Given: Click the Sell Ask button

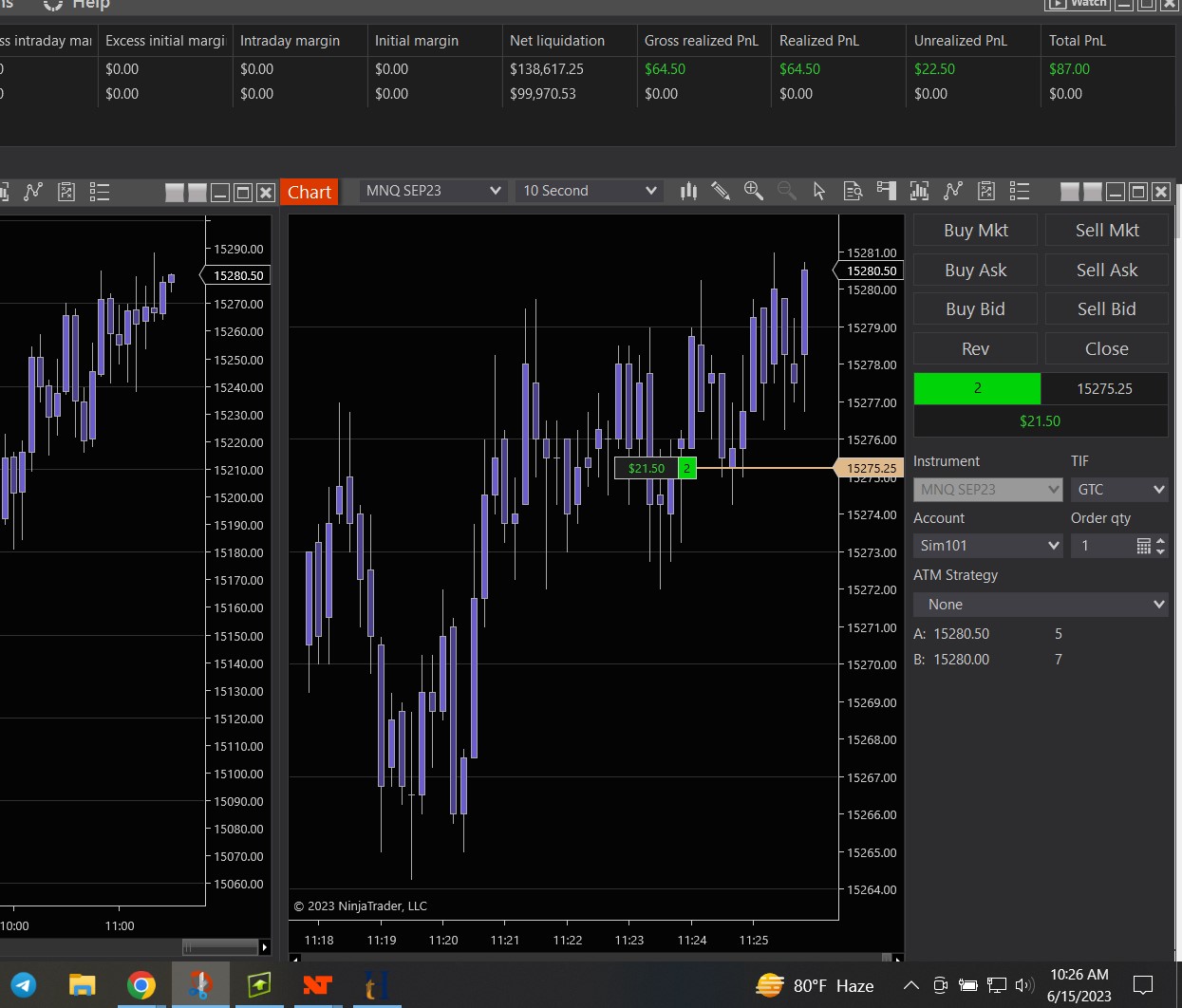Looking at the screenshot, I should click(1107, 271).
